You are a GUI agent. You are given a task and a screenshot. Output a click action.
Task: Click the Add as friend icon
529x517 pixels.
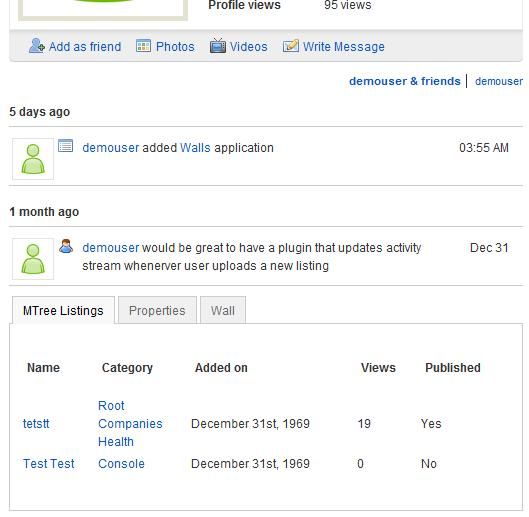point(36,46)
